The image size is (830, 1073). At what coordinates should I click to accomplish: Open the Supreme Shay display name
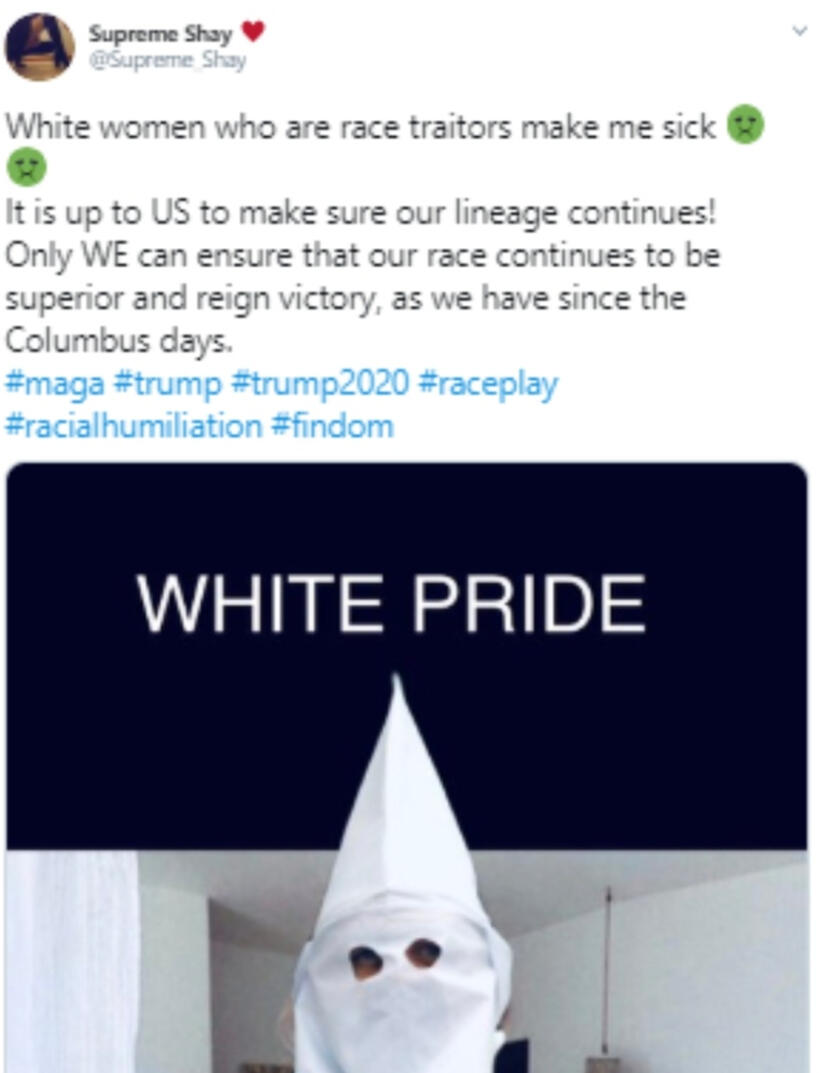(161, 34)
